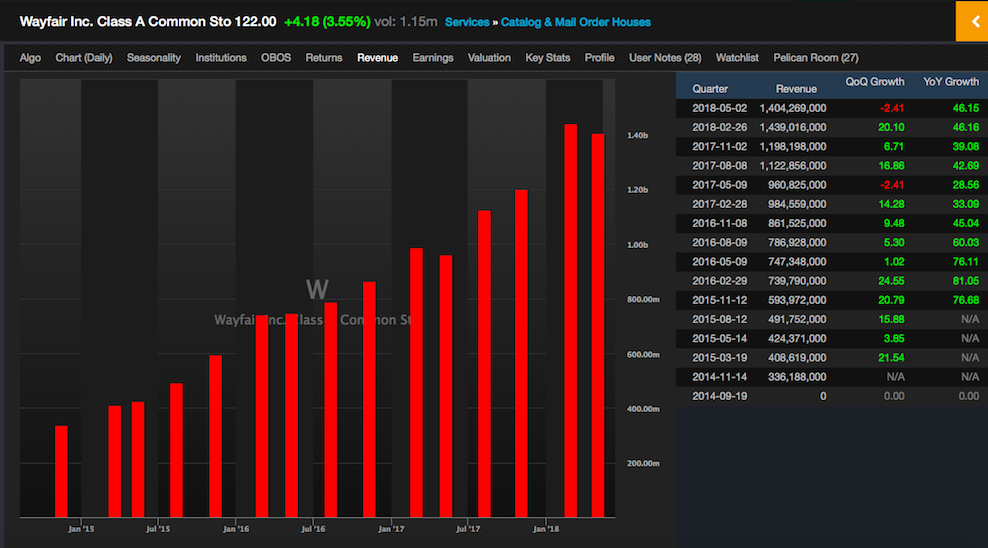Click revenue value 336,188,000
Viewport: 988px width, 548px height.
click(797, 377)
